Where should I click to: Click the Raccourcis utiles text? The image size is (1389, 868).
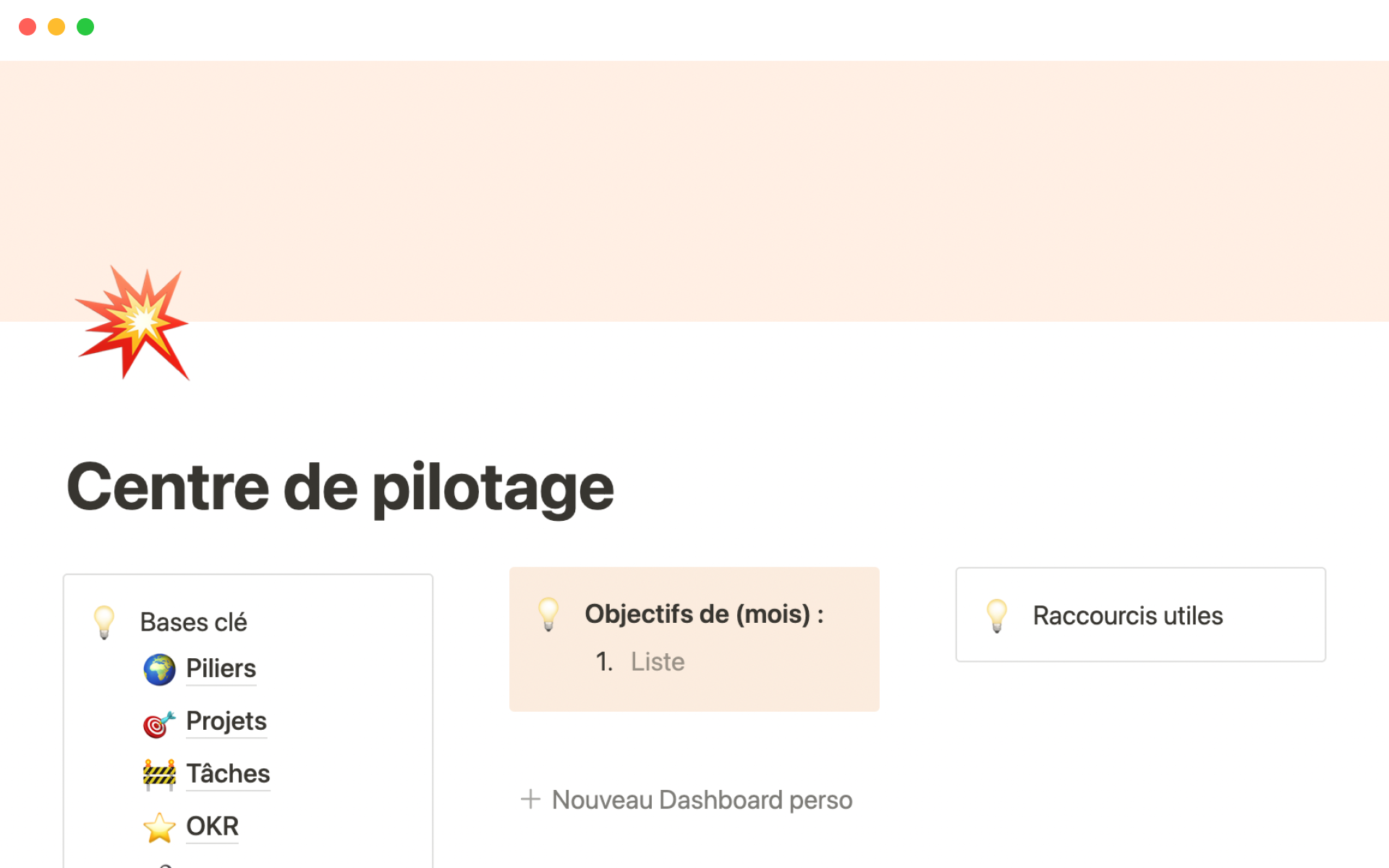coord(1127,616)
